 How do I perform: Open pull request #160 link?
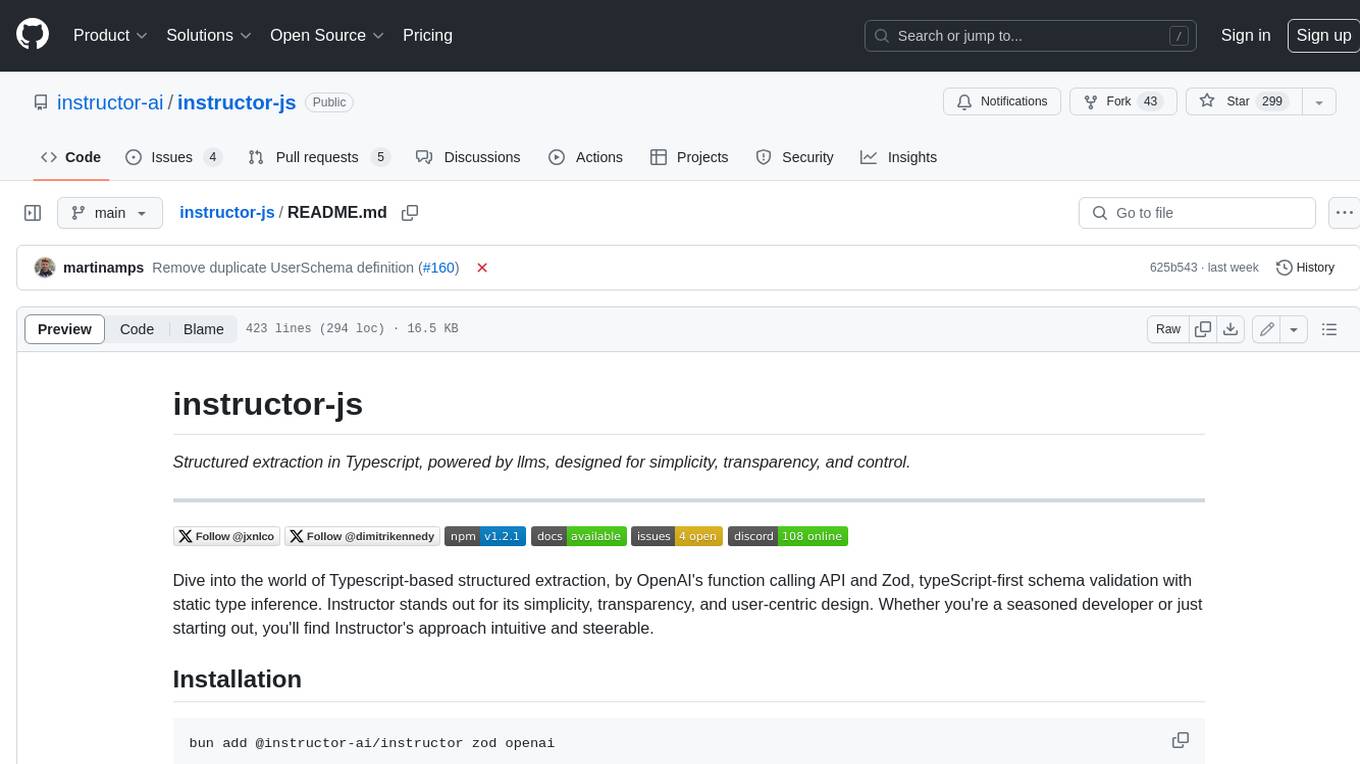point(439,268)
